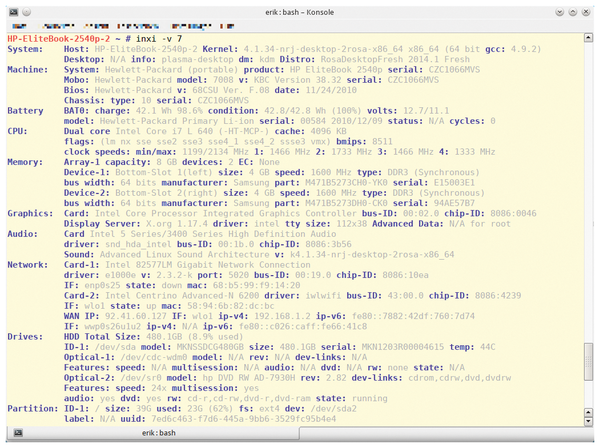600x448 pixels.
Task: Click the 'System:' section label
Action: pyautogui.click(x=25, y=49)
